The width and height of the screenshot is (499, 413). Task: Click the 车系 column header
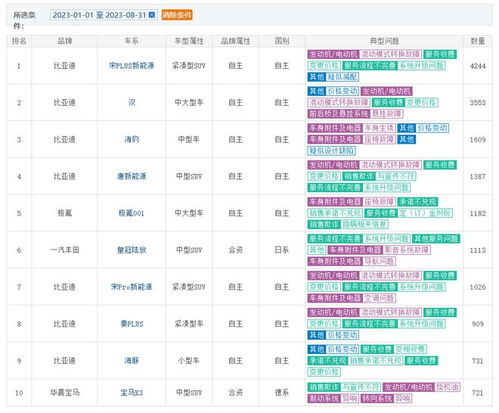click(132, 41)
